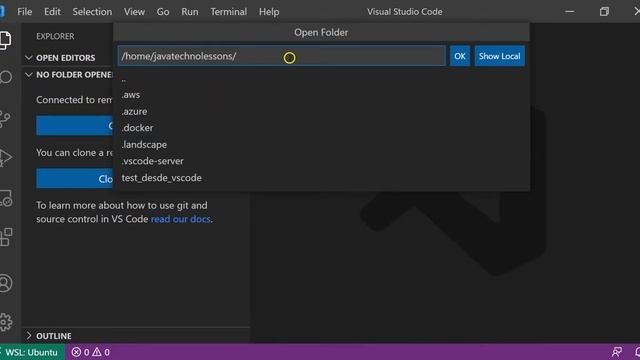Screen dimensions: 640x360
Task: Select the test_desde_vscode folder entry
Action: click(321, 178)
